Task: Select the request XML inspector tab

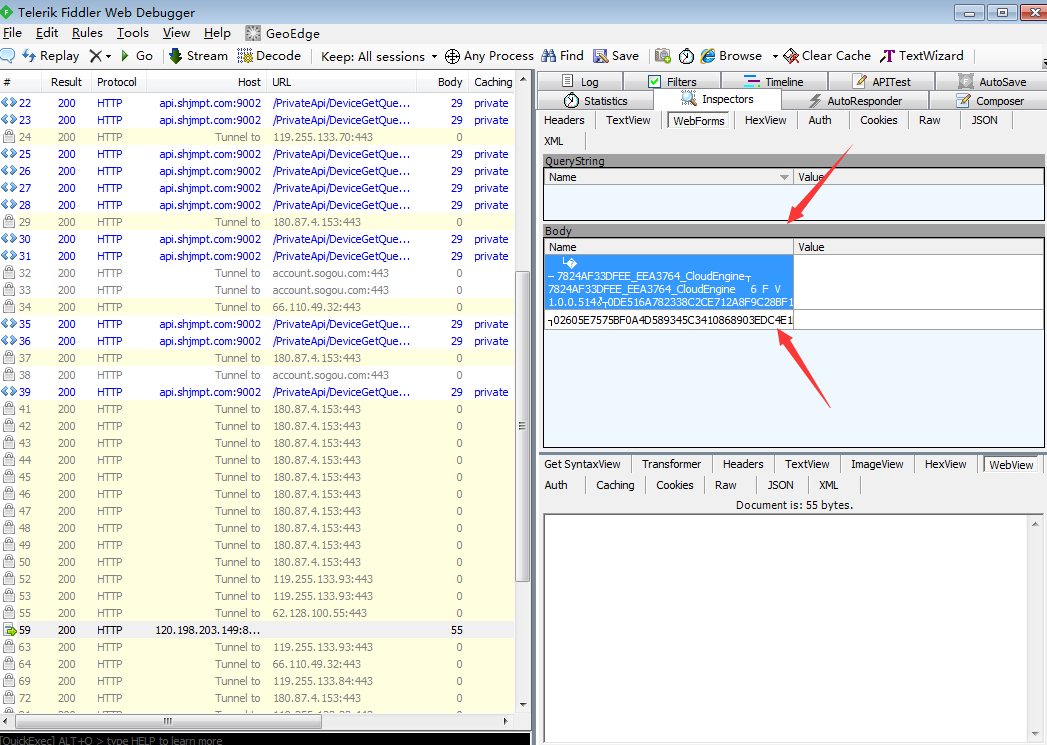Action: tap(554, 142)
